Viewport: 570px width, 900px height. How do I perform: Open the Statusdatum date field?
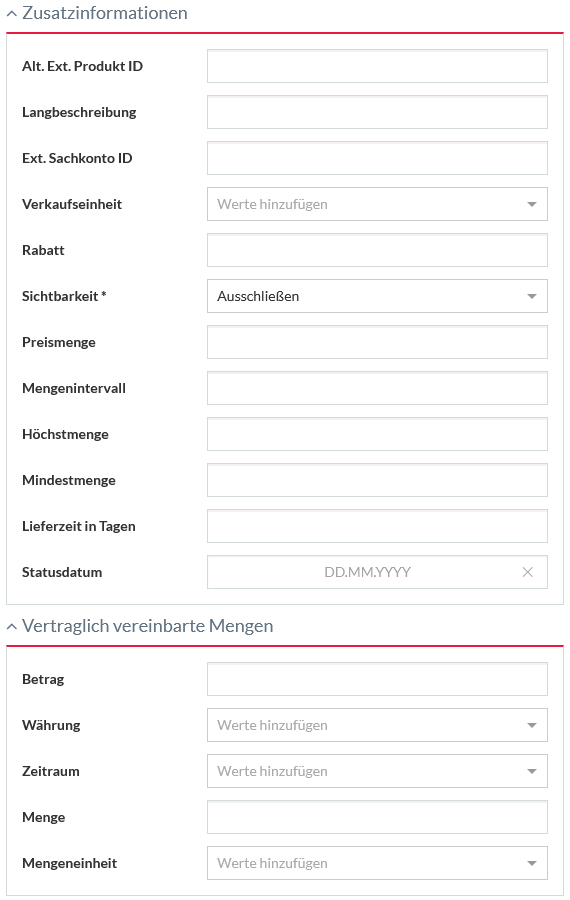click(367, 572)
